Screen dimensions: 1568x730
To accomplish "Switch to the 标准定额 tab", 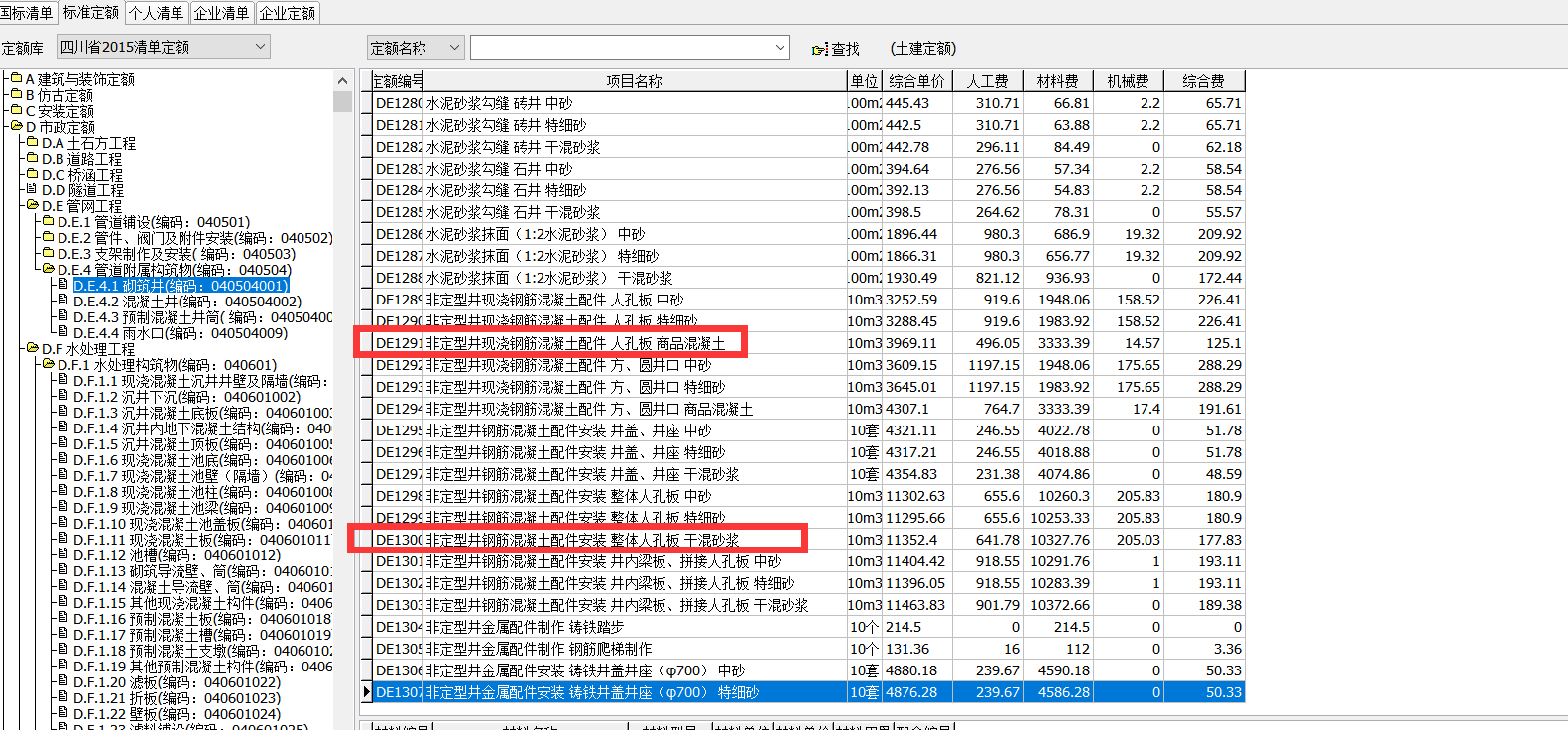I will coord(91,12).
